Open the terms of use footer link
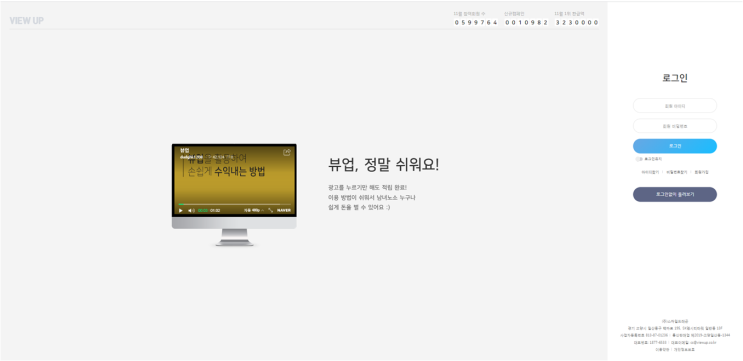 pos(661,350)
